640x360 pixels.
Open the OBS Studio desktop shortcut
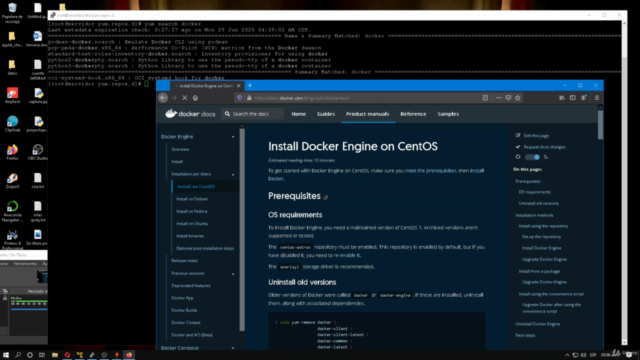[38, 152]
